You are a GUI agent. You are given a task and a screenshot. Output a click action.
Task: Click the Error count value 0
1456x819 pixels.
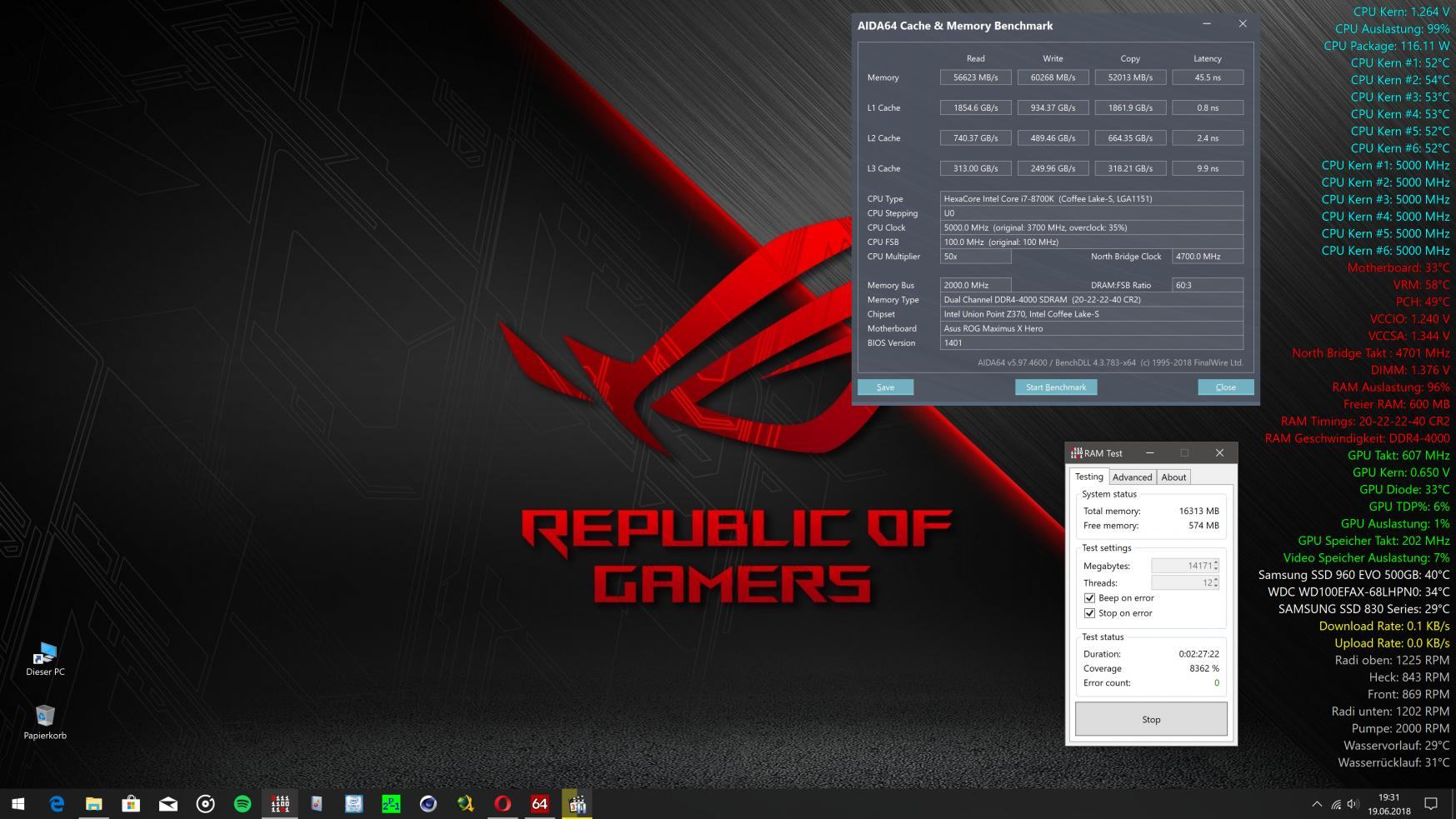[1216, 683]
